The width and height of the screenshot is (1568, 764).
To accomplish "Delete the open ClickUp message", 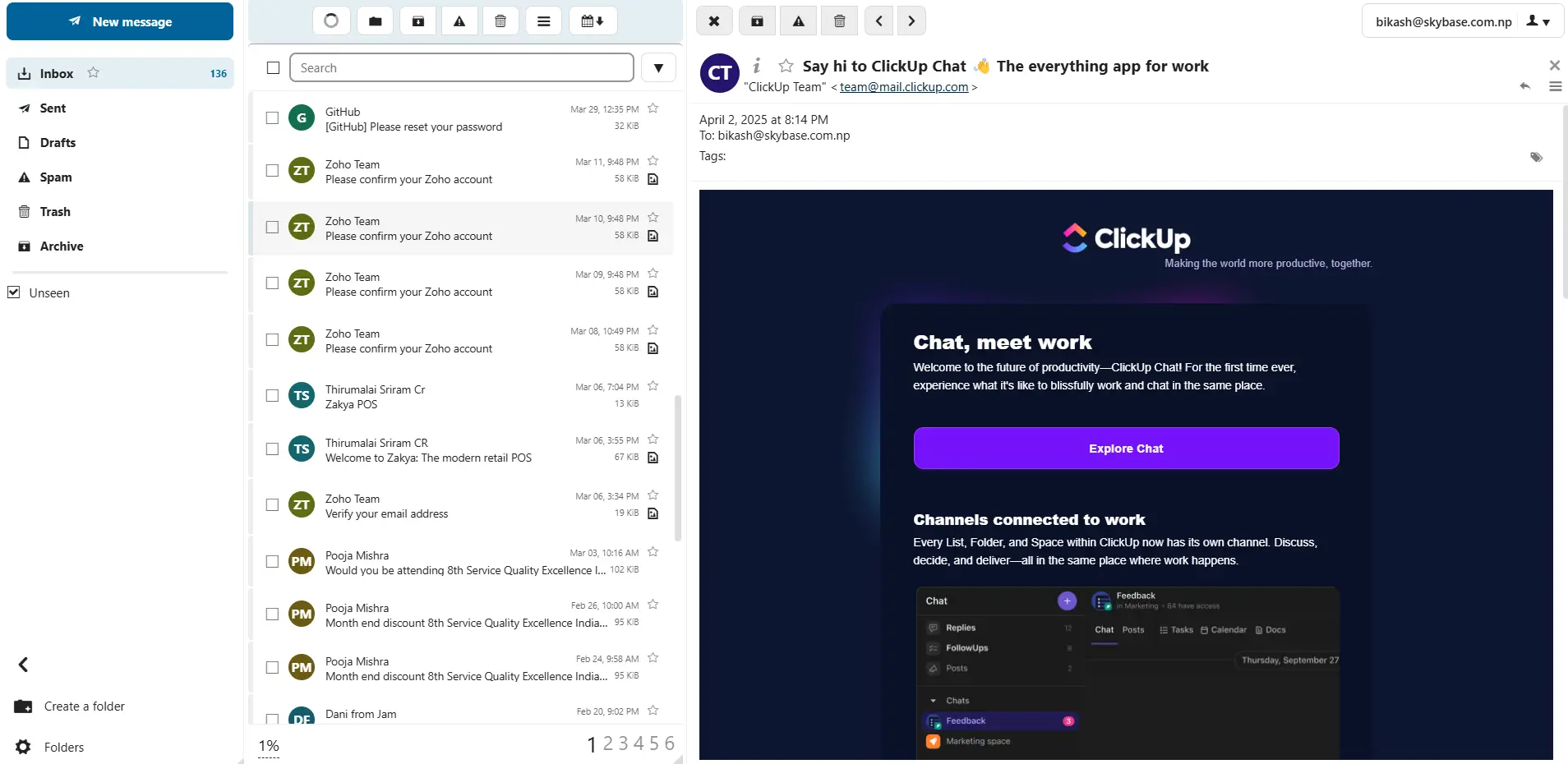I will [839, 21].
